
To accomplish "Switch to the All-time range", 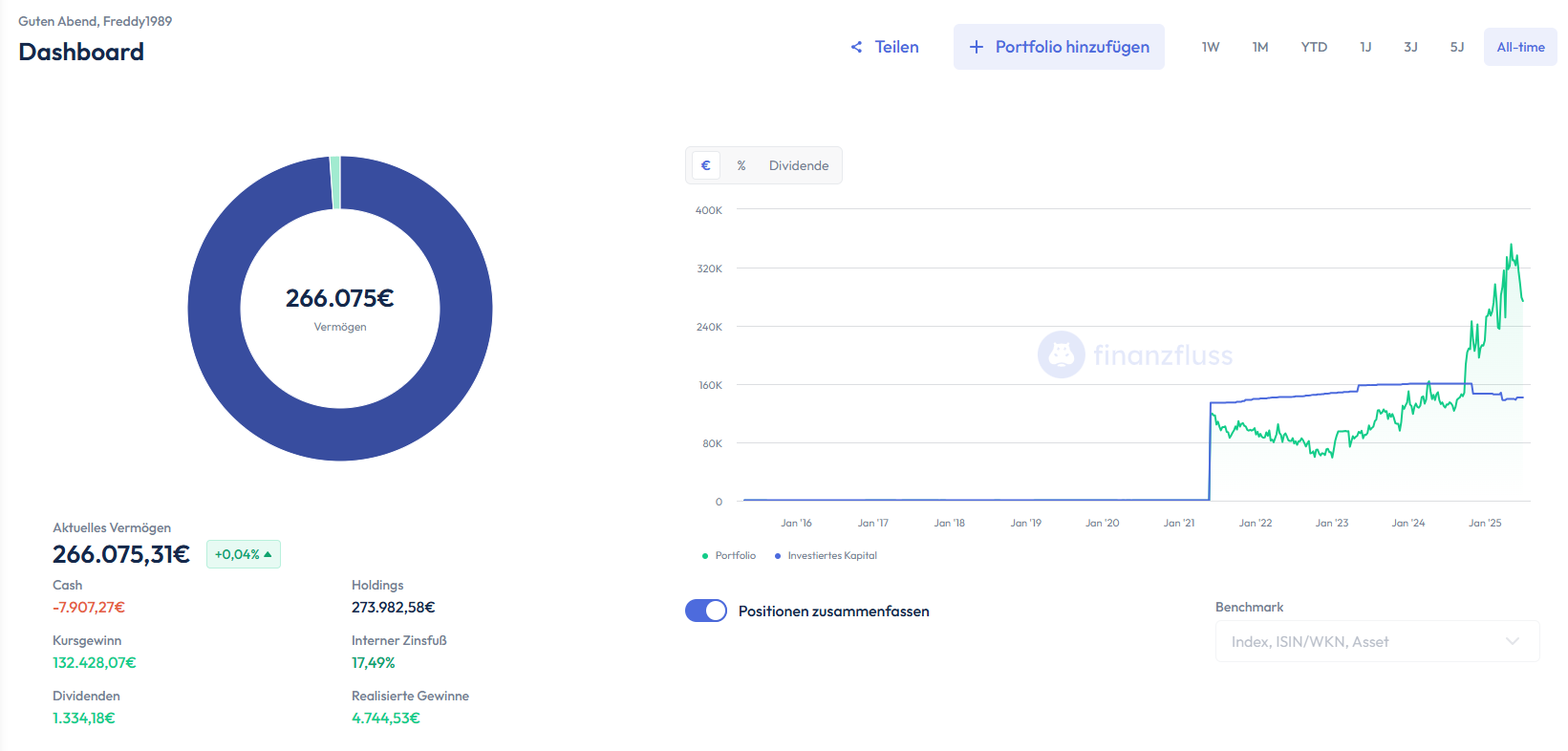I will [1520, 47].
